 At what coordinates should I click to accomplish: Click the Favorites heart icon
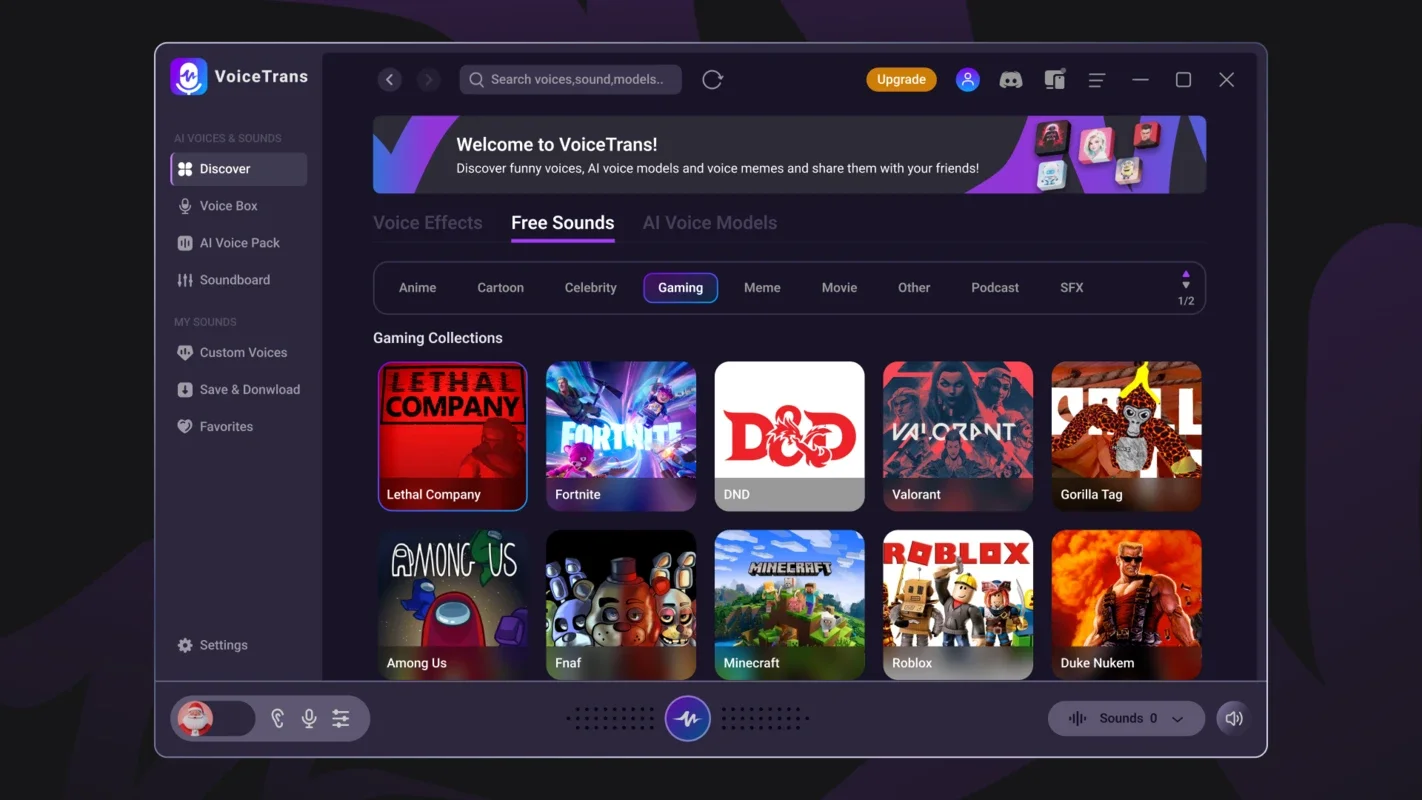(x=185, y=427)
